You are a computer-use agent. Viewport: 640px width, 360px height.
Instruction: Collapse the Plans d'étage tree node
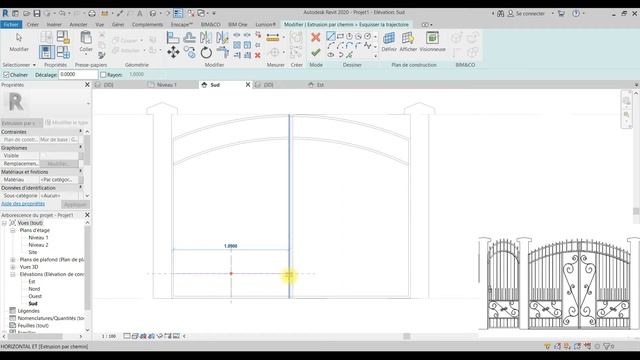pyautogui.click(x=13, y=230)
